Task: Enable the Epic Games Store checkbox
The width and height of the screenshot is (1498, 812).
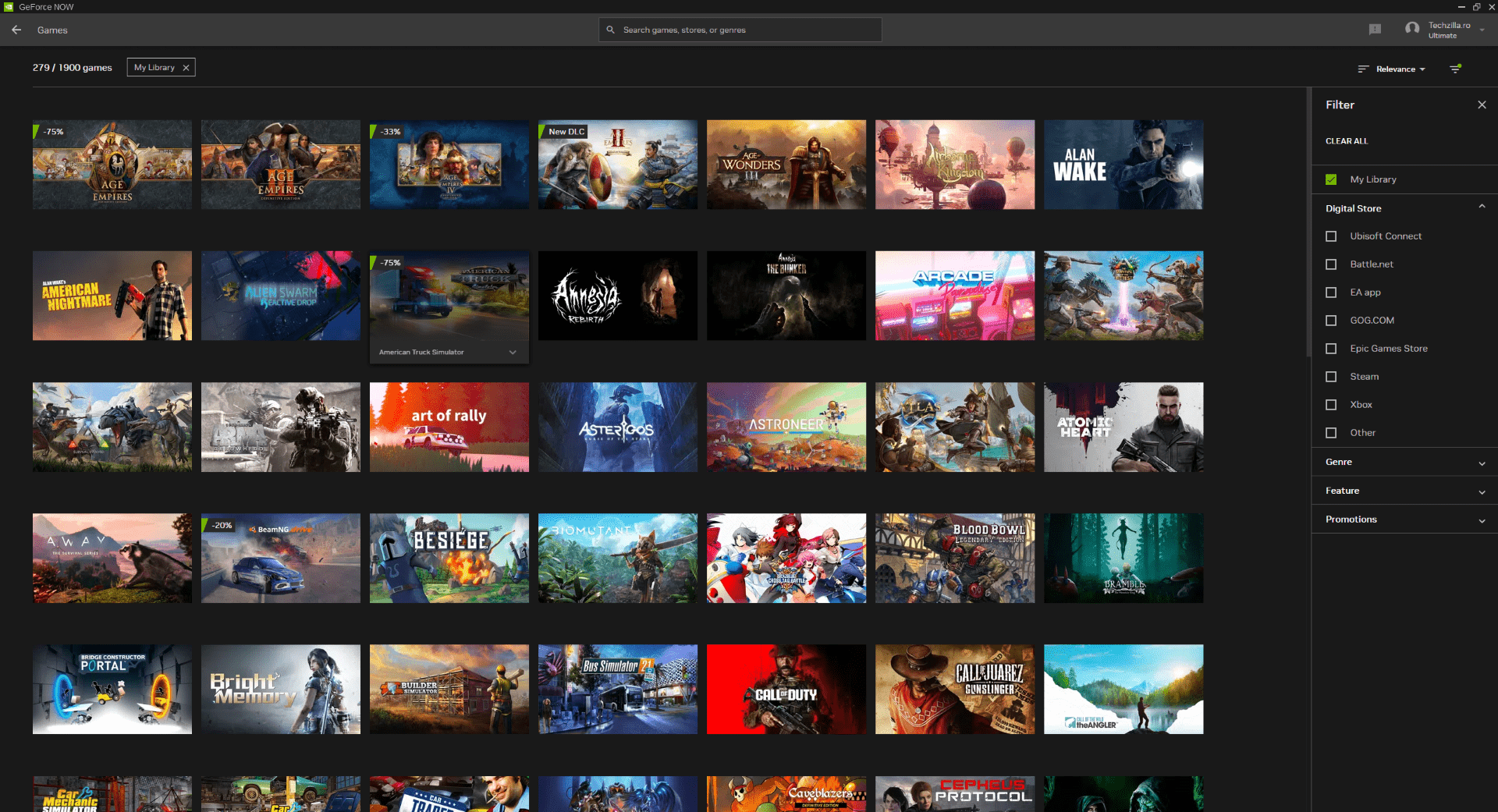Action: point(1331,349)
